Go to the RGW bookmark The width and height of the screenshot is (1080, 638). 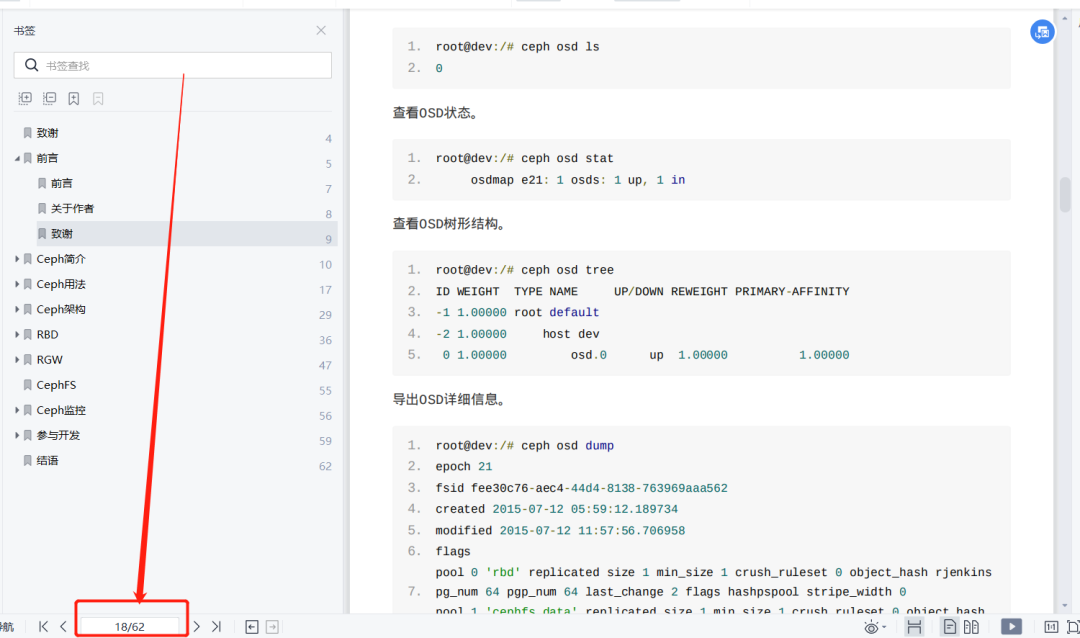click(50, 360)
